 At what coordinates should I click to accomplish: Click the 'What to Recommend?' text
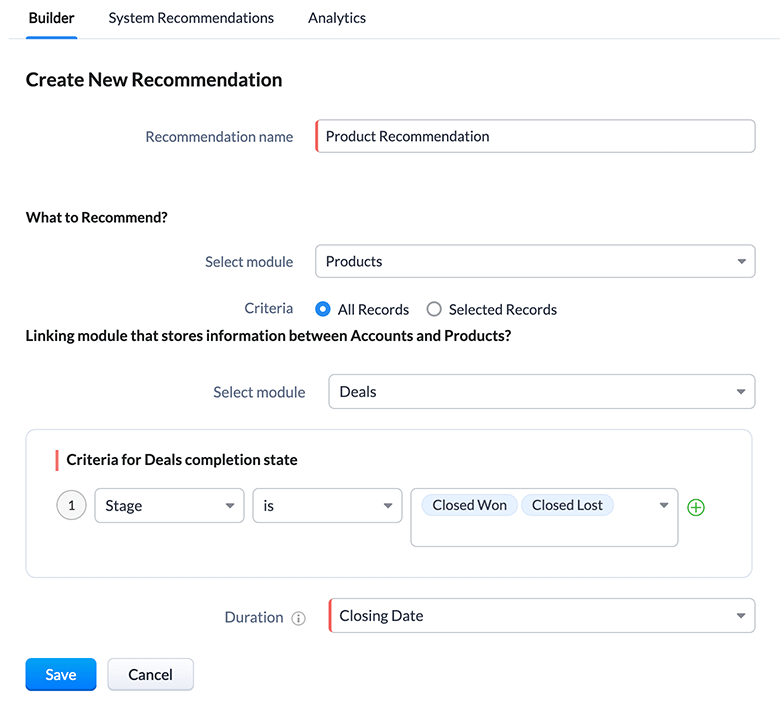tap(97, 217)
